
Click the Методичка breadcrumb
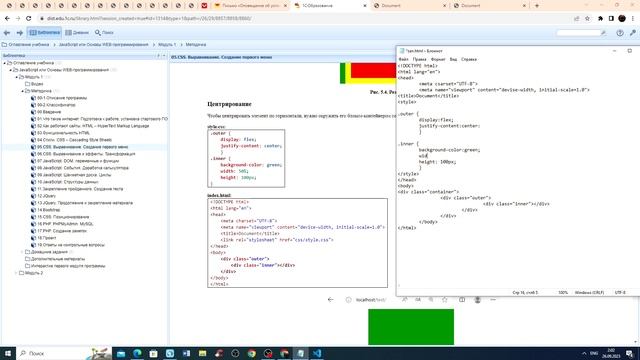[196, 44]
